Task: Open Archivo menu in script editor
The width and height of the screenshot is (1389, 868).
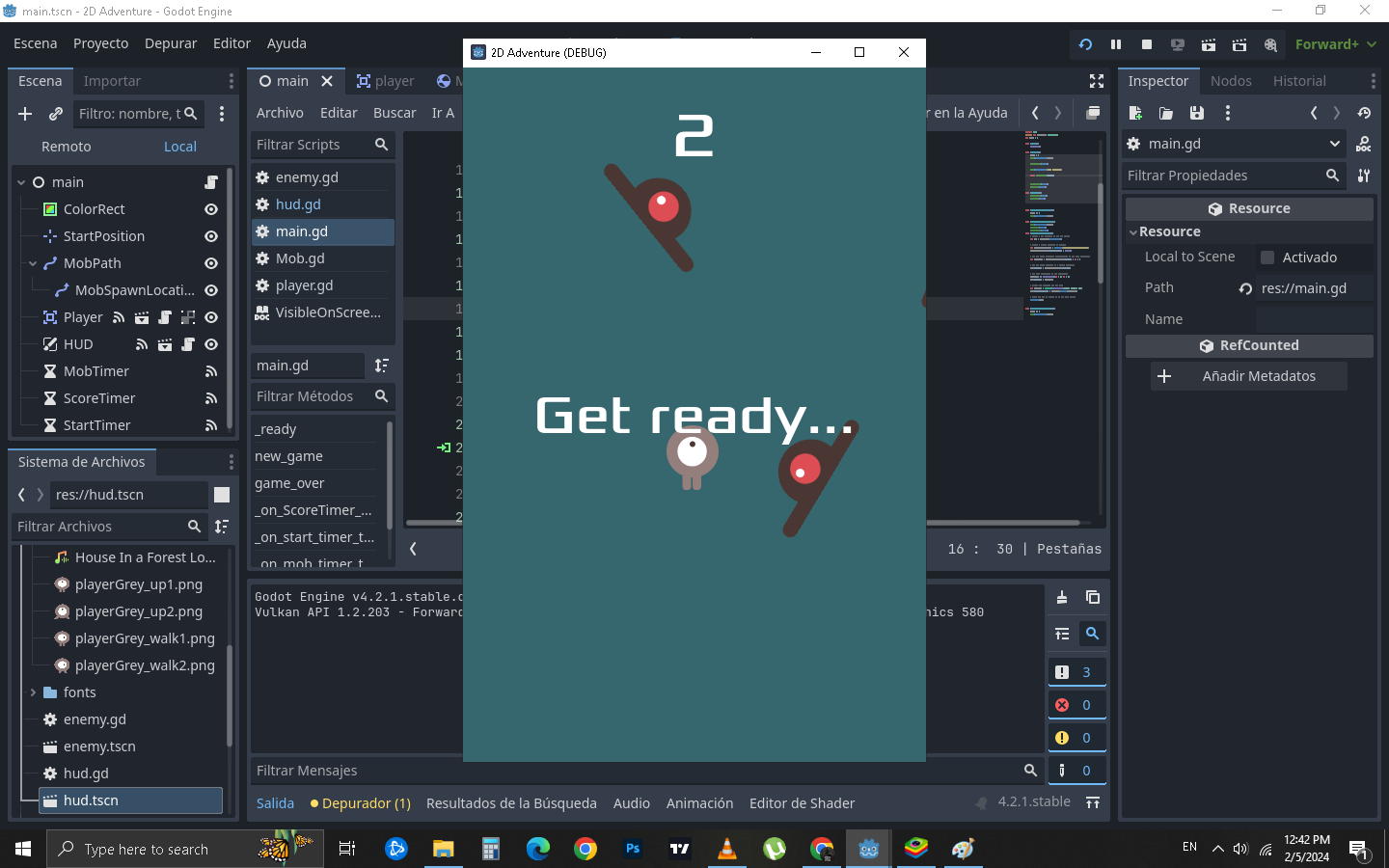Action: point(280,113)
